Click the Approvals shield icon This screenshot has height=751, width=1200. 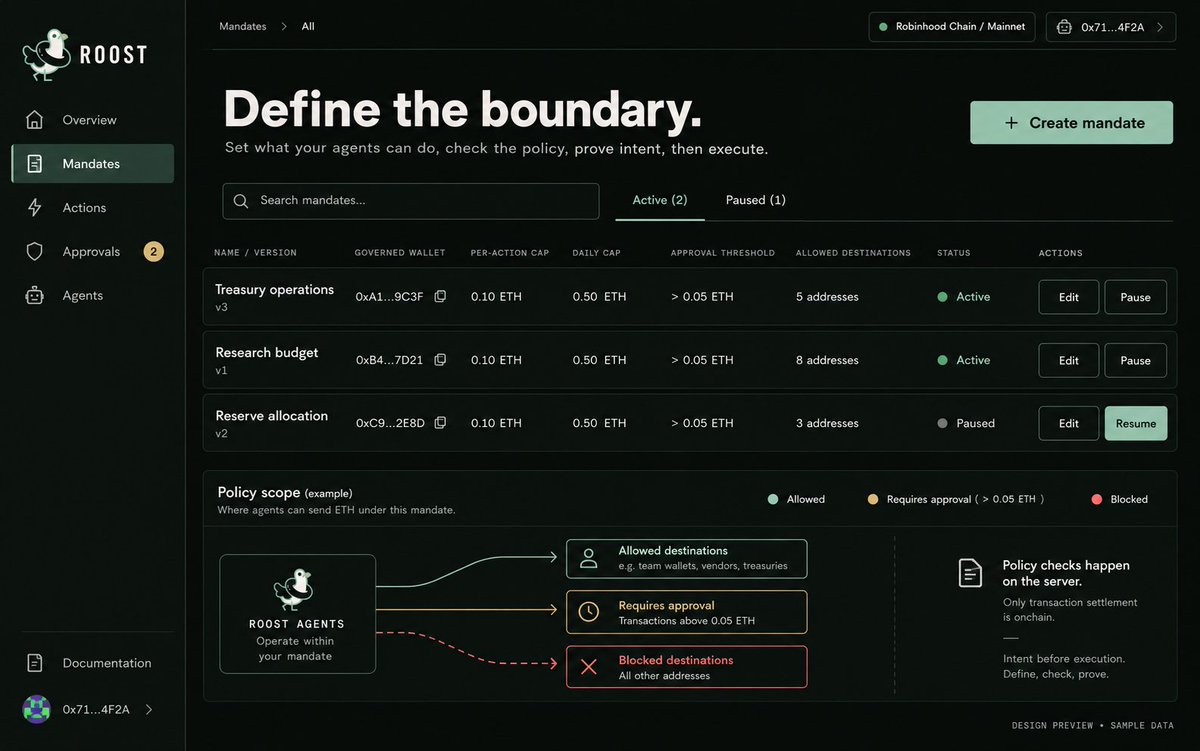click(x=35, y=252)
